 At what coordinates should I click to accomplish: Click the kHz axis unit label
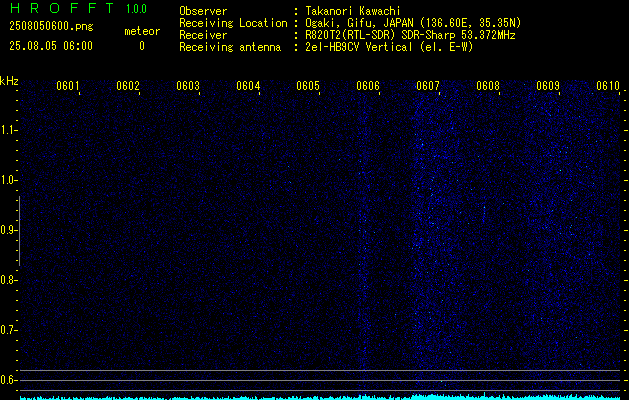tap(9, 81)
